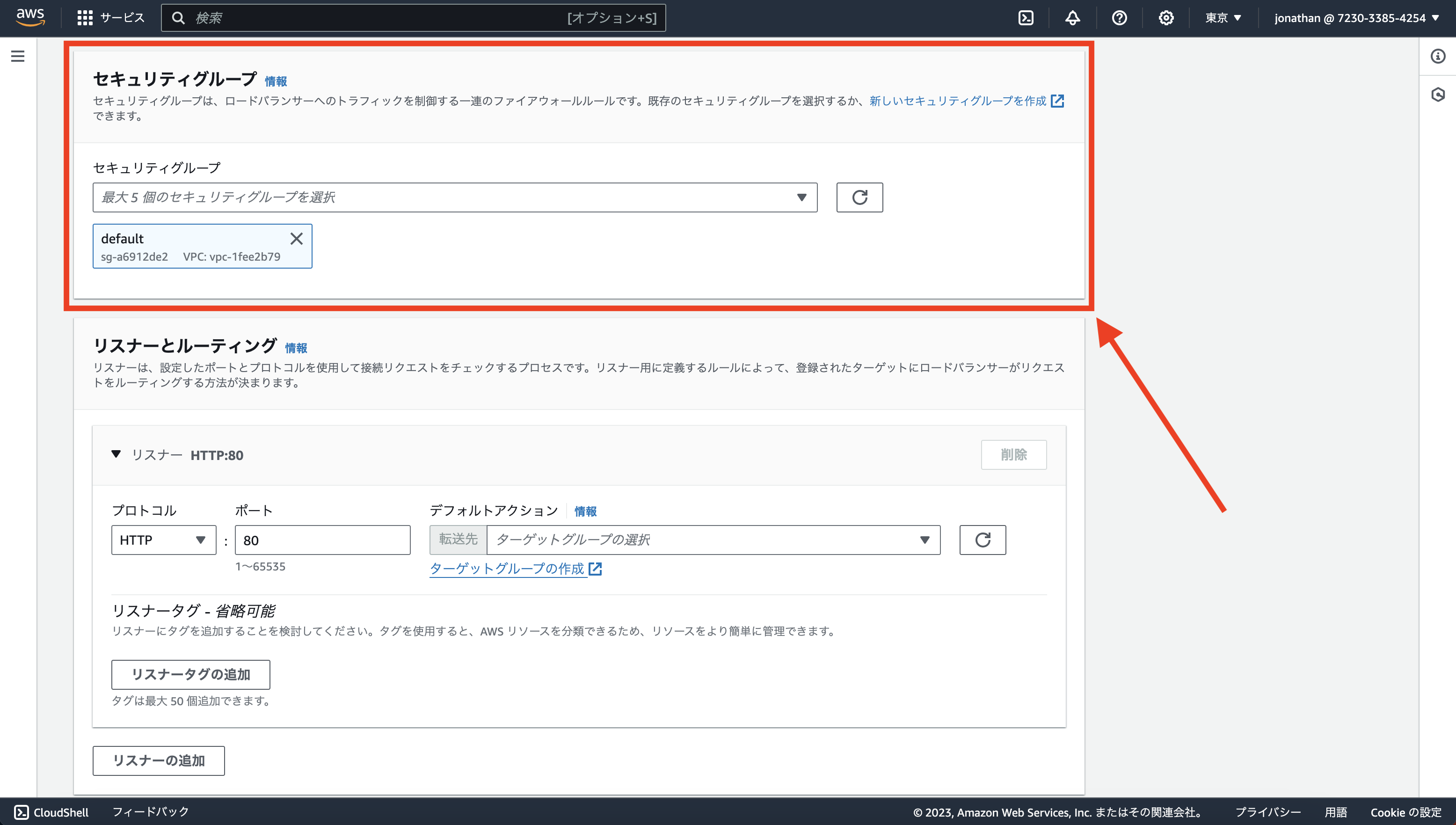Screen dimensions: 1456x825
Task: Open the left navigation hamburger menu
Action: (x=18, y=56)
